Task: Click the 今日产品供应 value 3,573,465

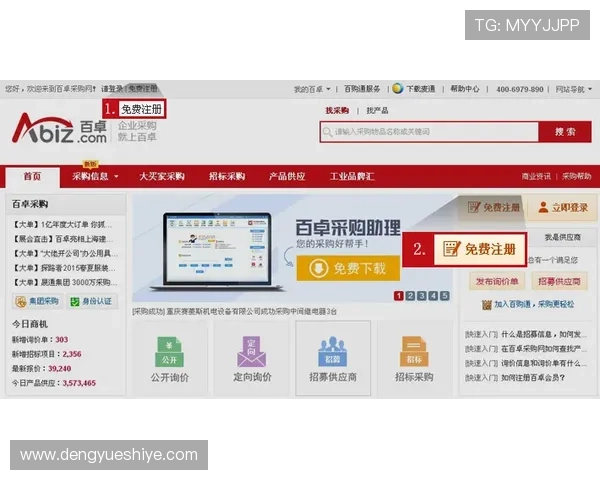Action: click(79, 383)
